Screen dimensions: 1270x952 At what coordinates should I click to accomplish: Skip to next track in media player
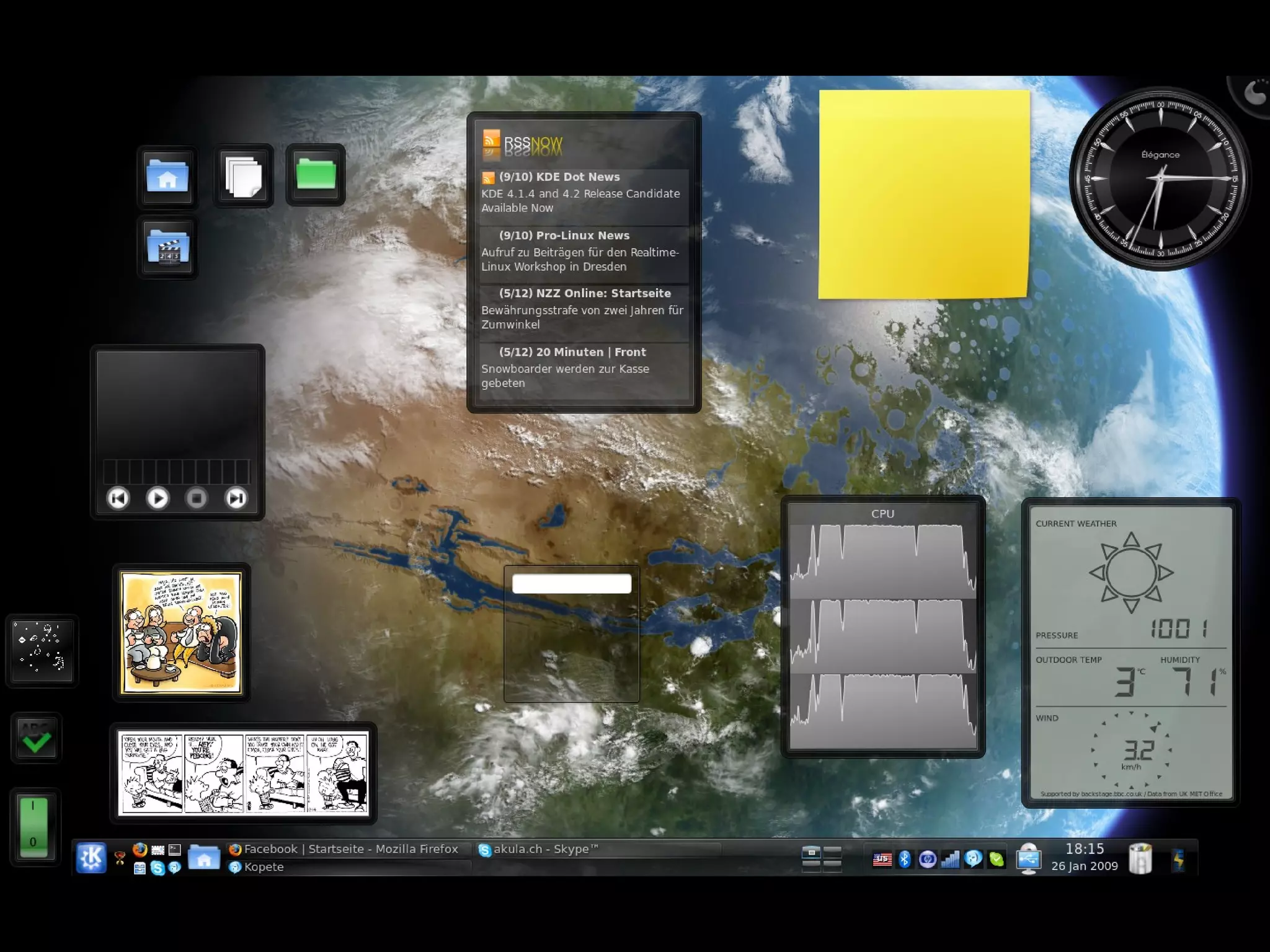pyautogui.click(x=236, y=498)
